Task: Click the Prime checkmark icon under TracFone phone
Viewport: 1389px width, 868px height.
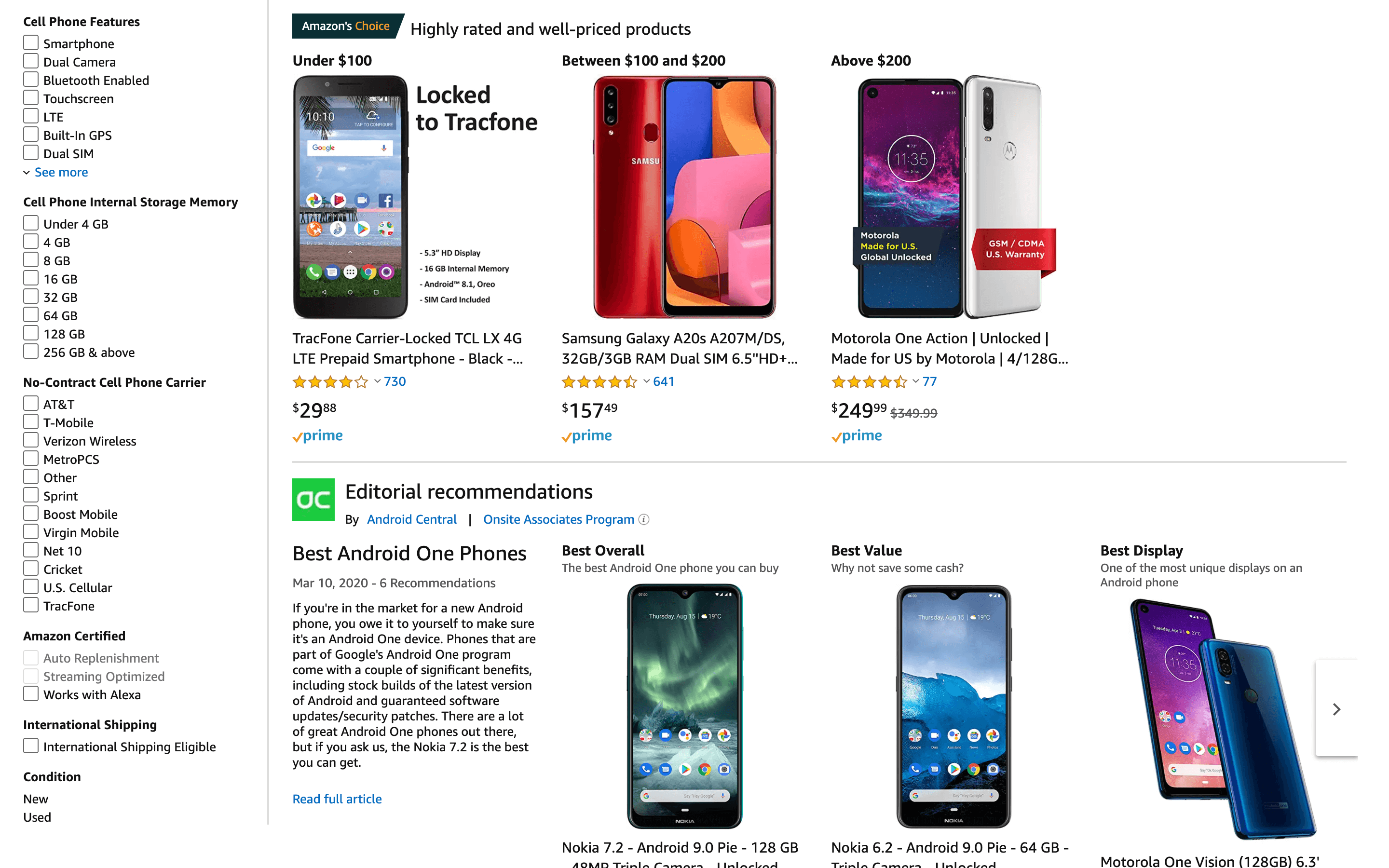Action: tap(297, 436)
